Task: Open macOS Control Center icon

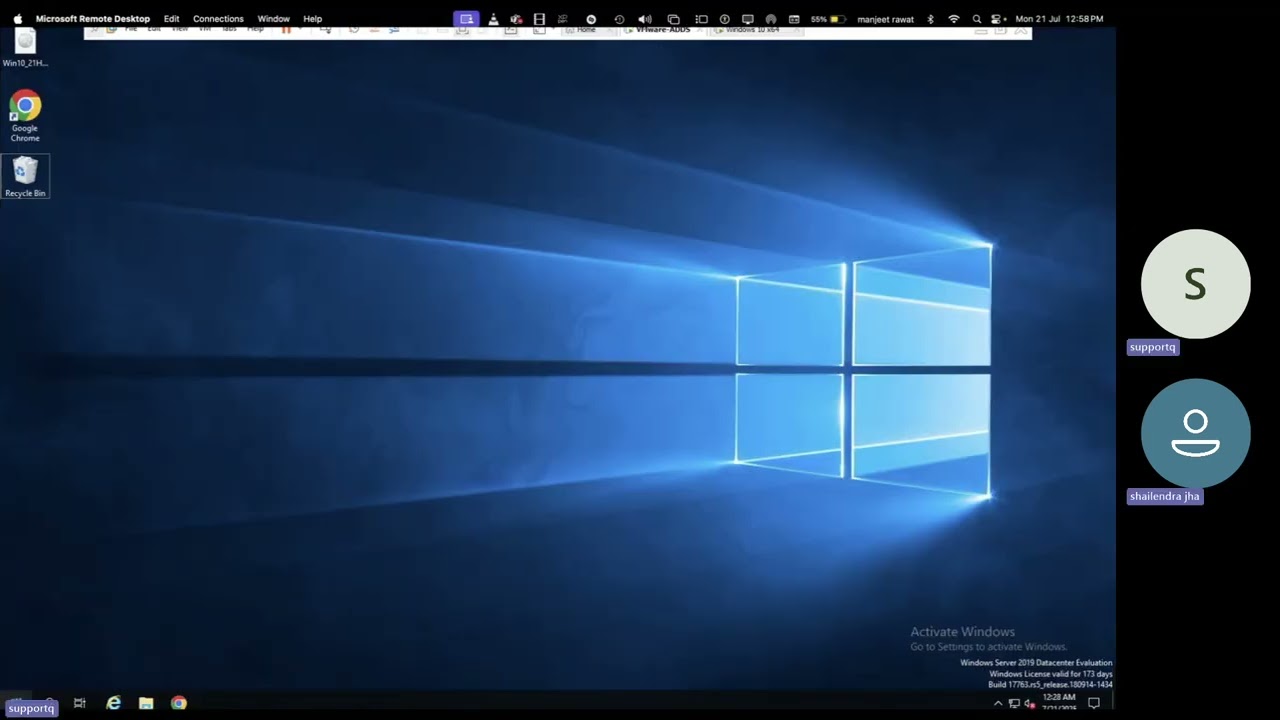Action: click(998, 18)
